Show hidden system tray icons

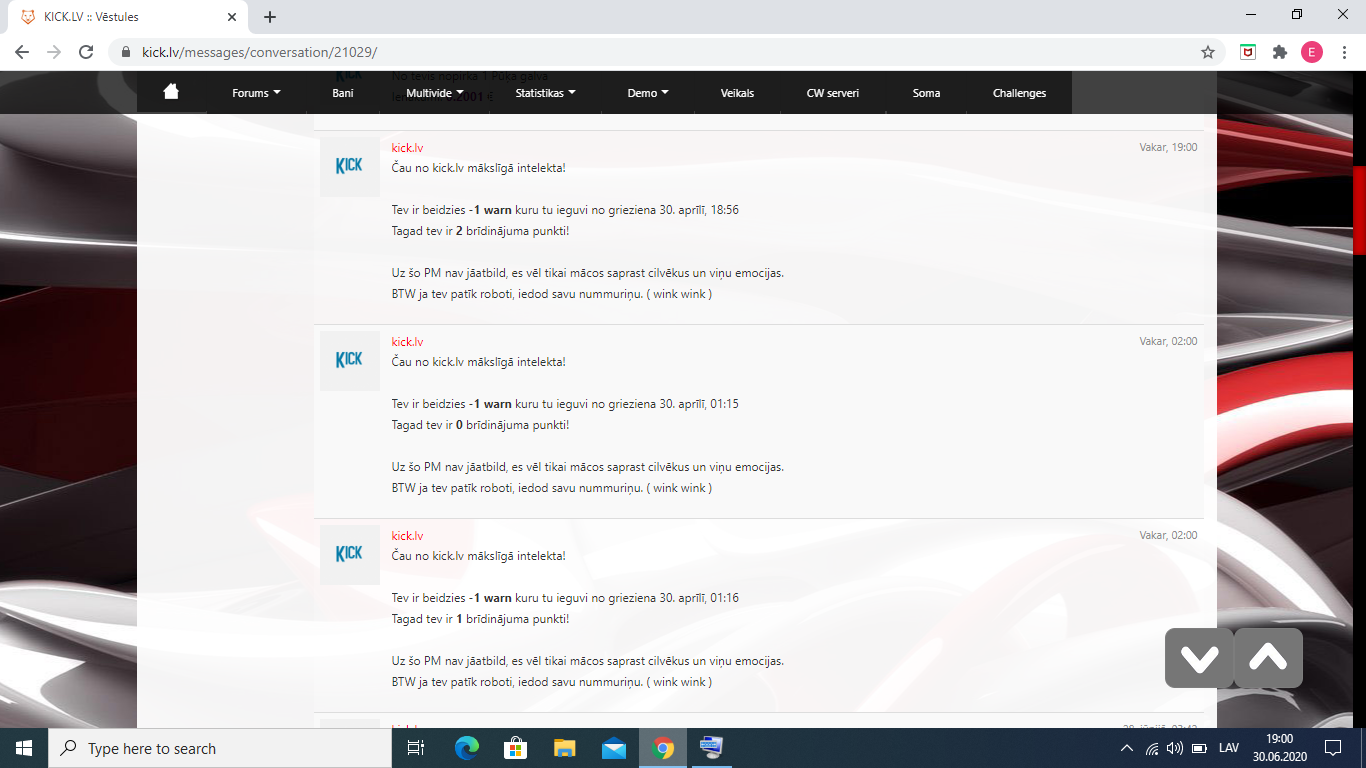click(x=1127, y=748)
